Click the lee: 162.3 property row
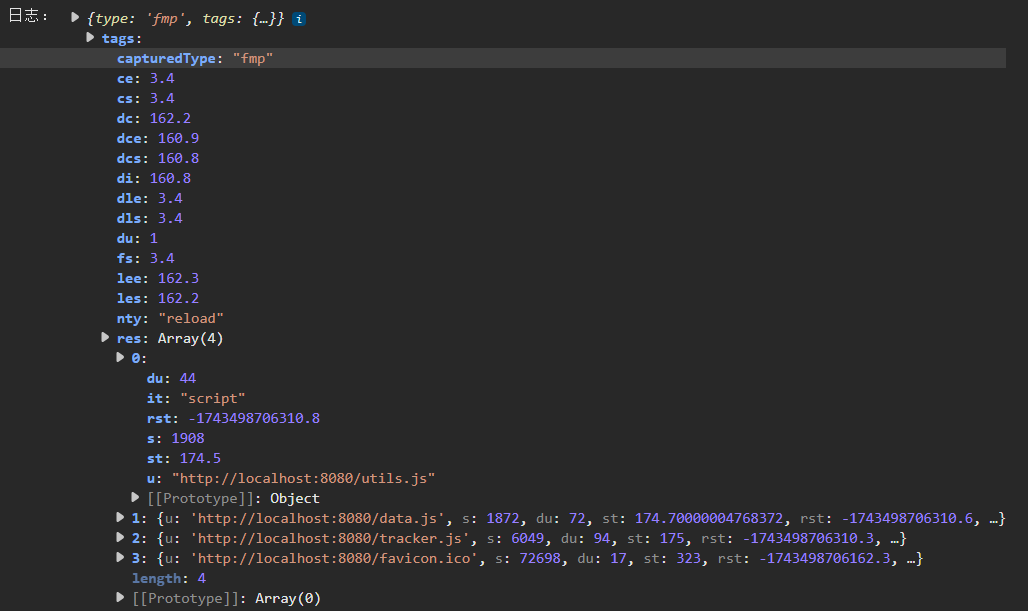The image size is (1028, 611). 158,278
